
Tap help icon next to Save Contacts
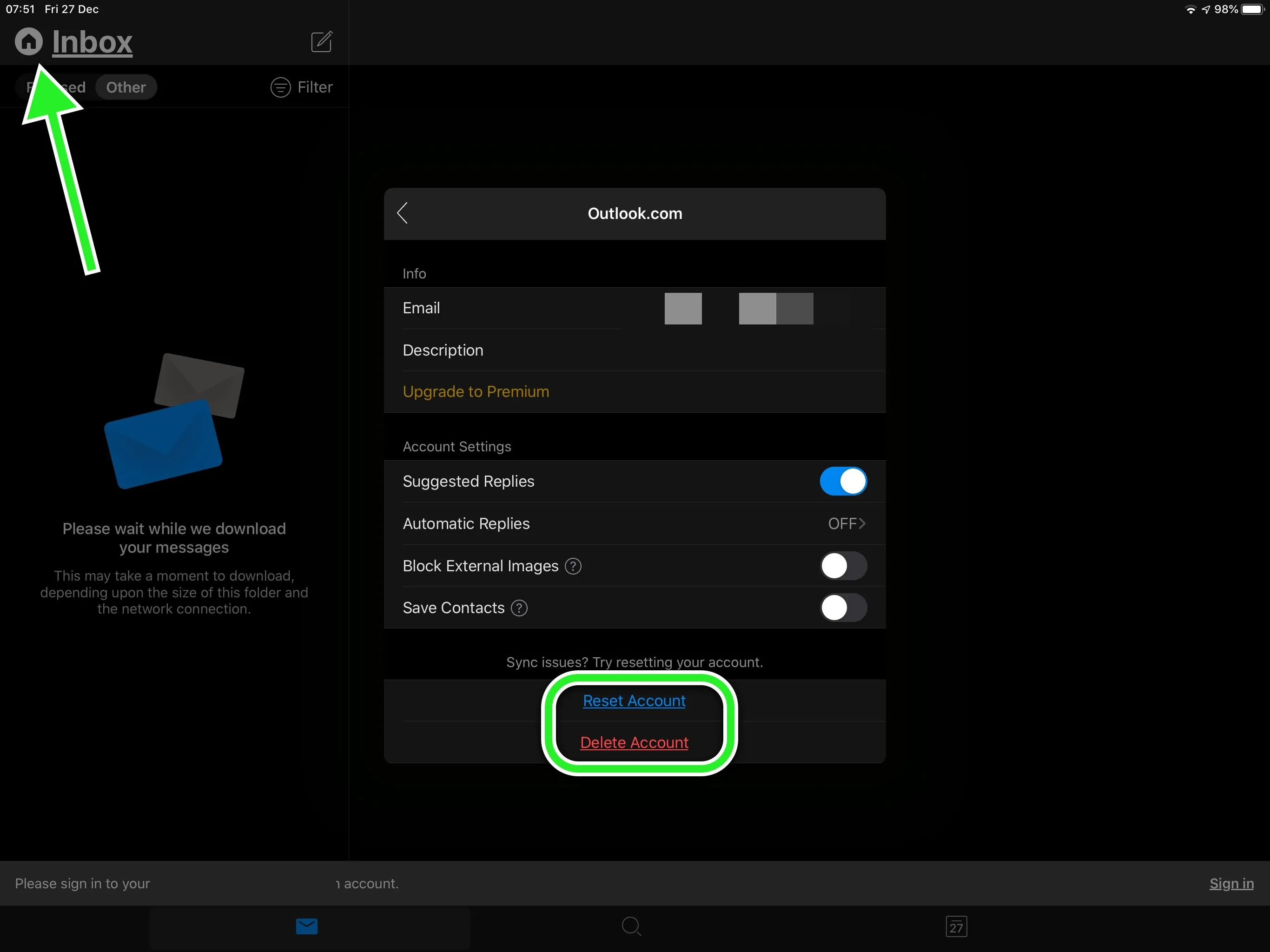(519, 608)
